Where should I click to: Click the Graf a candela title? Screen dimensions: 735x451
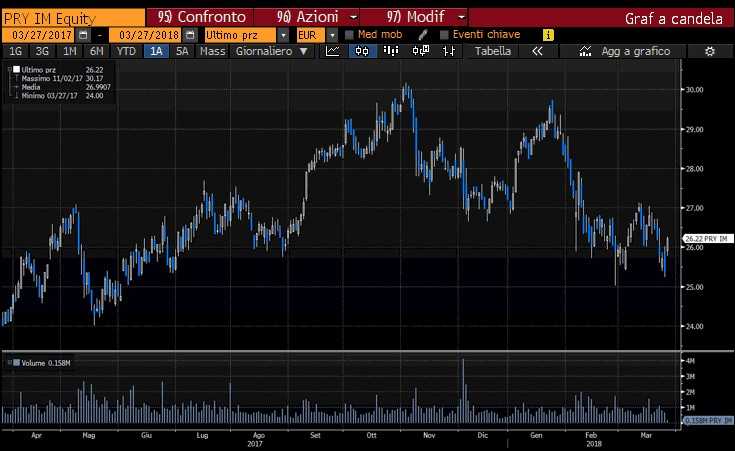tap(673, 18)
